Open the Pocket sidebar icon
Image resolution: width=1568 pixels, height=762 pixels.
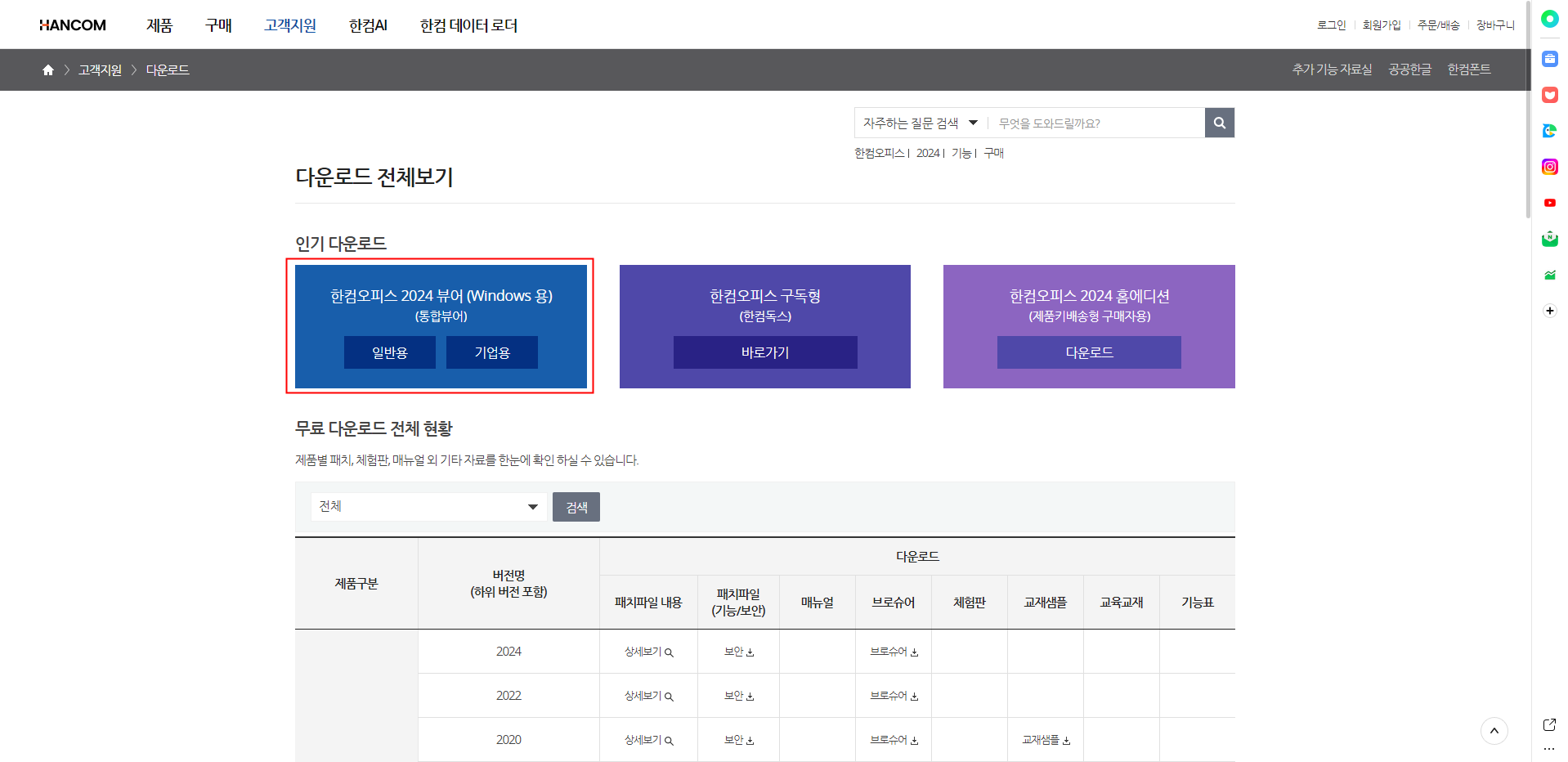tap(1549, 95)
